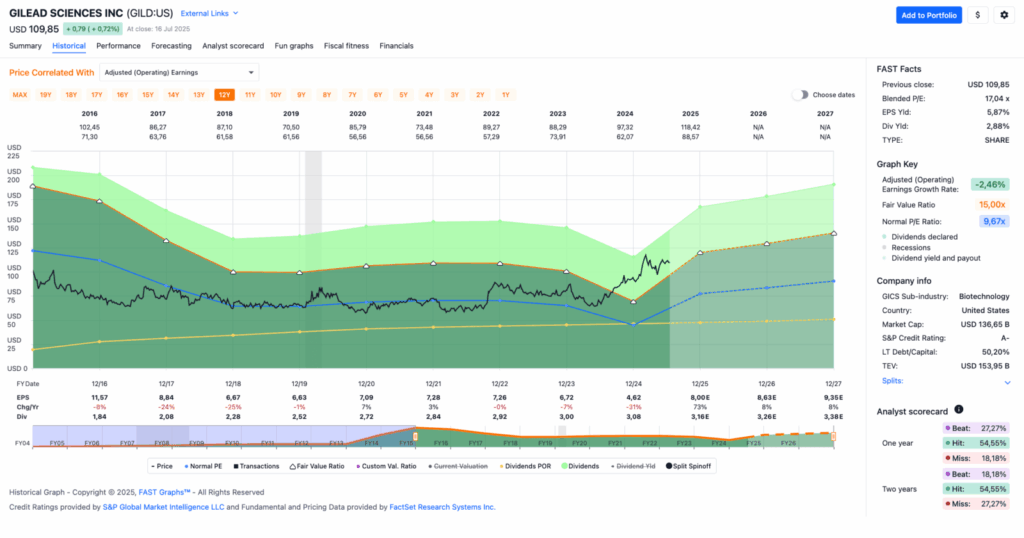1024x538 pixels.
Task: Click the right handle of timeline range slider
Action: pos(833,436)
